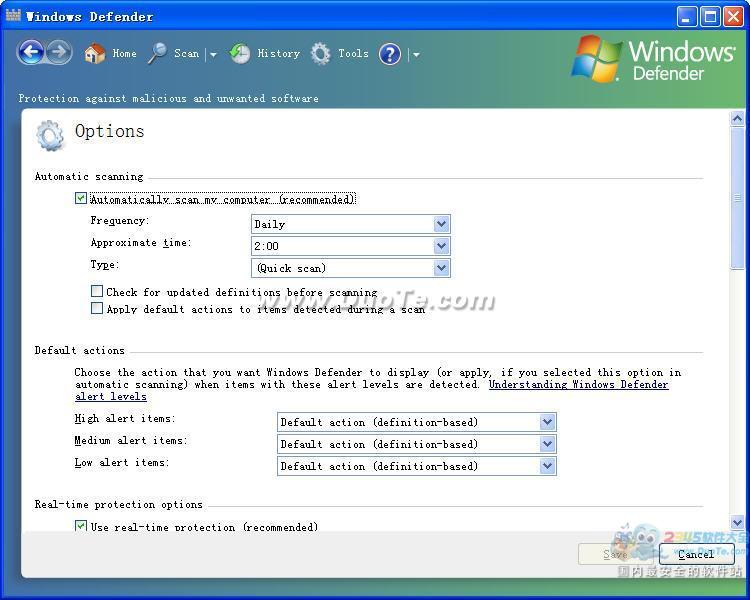750x600 pixels.
Task: Click the 'Frequency:' label
Action: tap(120, 221)
